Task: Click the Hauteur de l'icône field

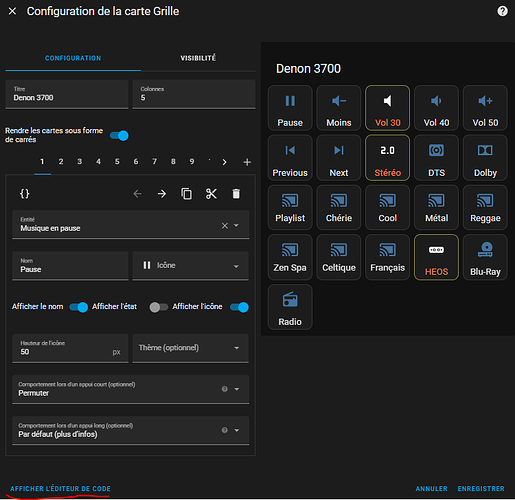Action: click(70, 348)
